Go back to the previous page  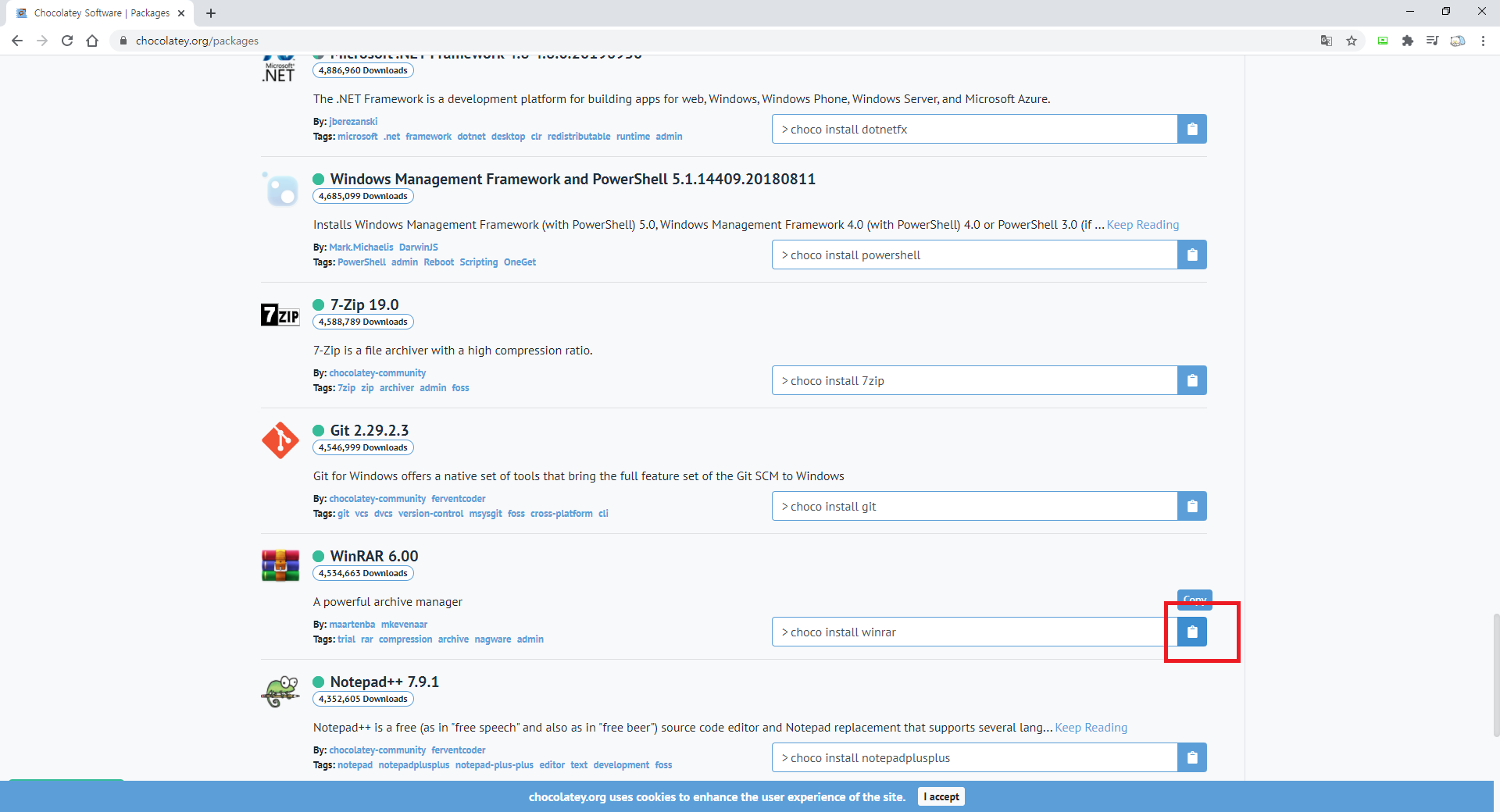17,41
